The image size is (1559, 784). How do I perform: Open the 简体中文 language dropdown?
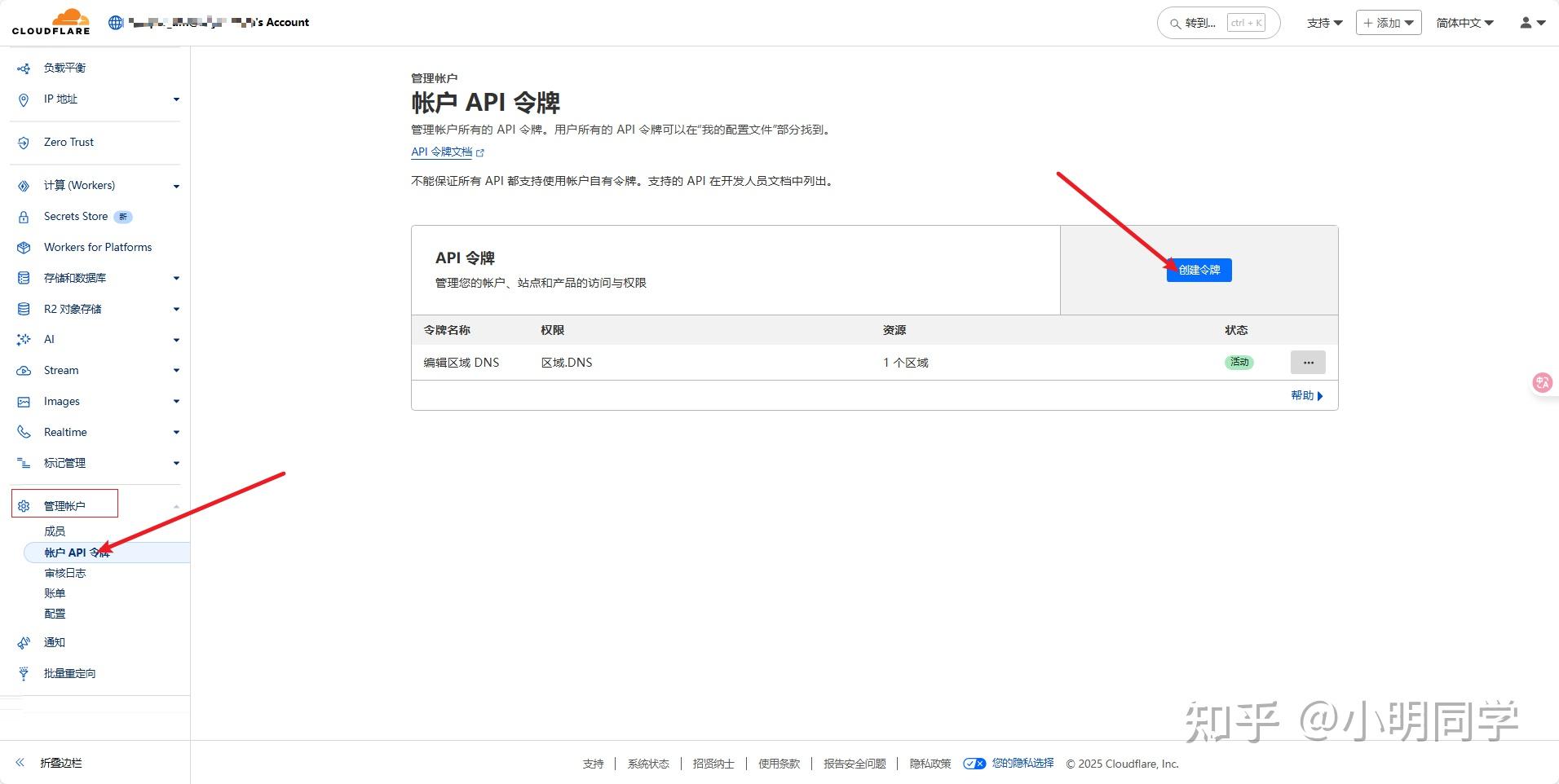(x=1463, y=22)
